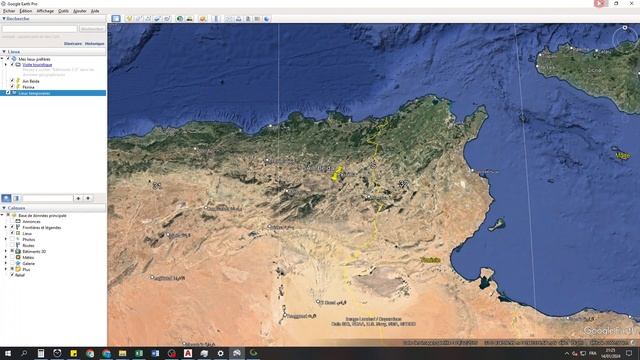Toggle Lieux temporaires checkbox
640x360 pixels.
coord(8,93)
